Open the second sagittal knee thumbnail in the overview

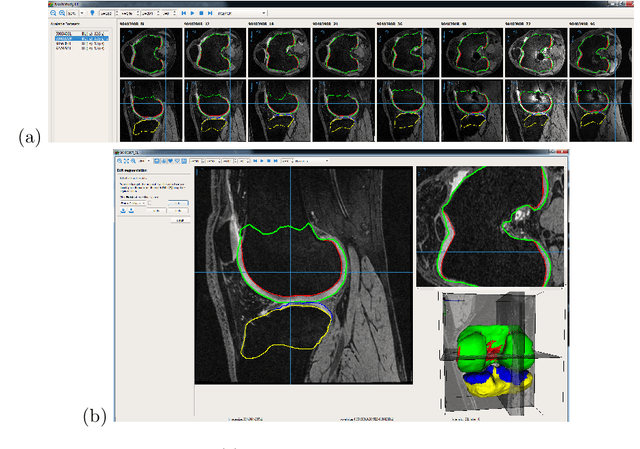point(215,111)
